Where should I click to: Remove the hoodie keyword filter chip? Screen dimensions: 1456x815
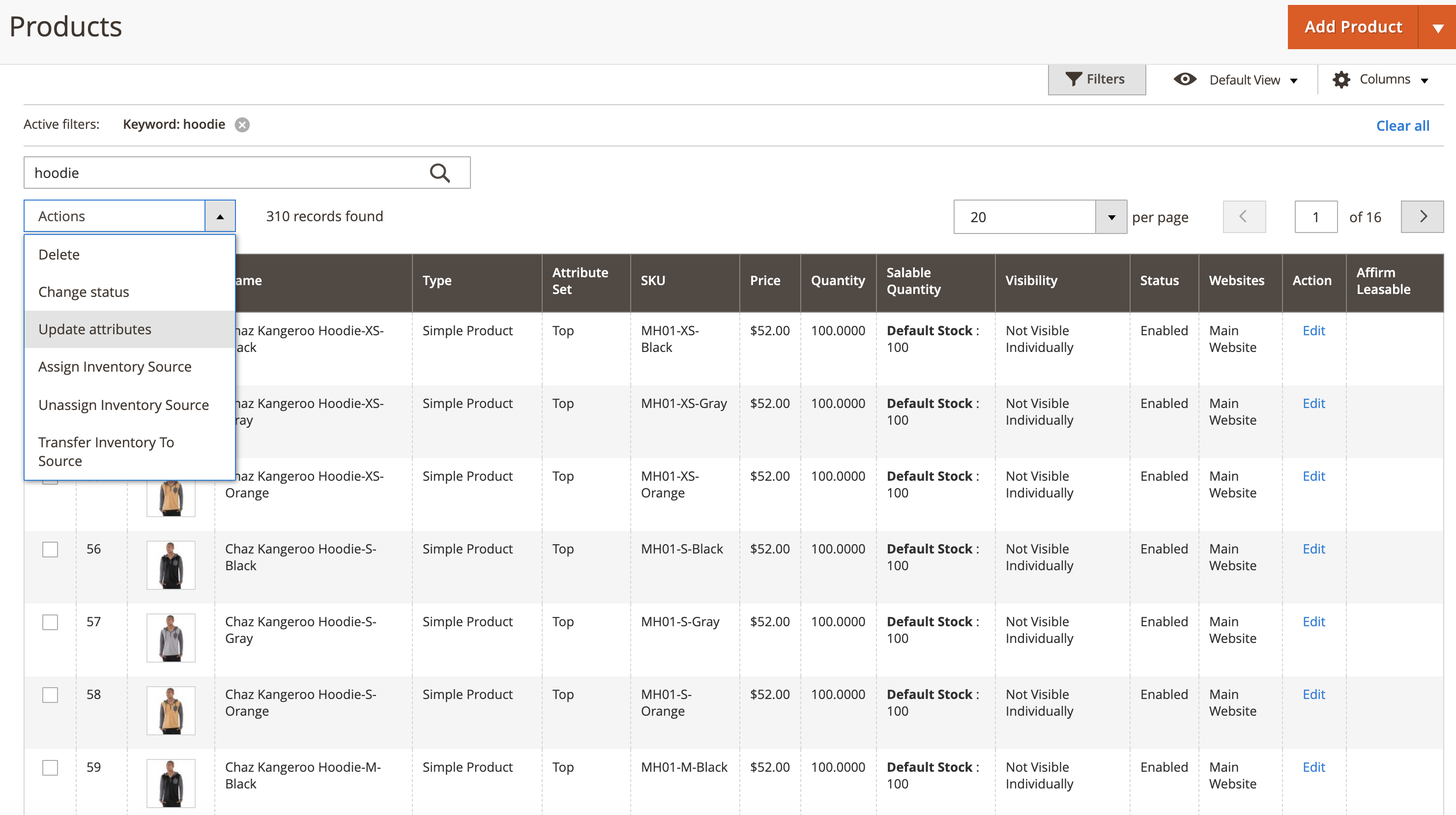242,125
